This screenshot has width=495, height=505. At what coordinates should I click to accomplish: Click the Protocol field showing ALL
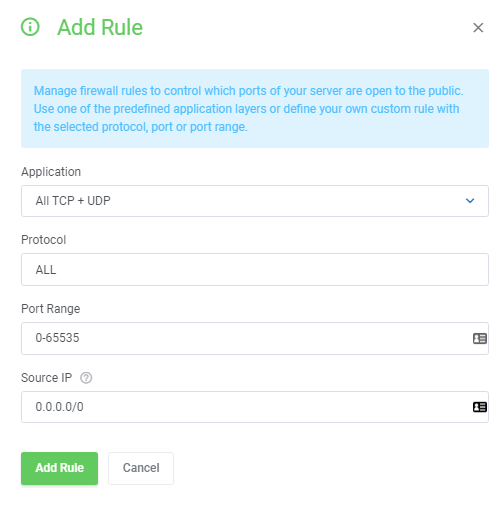click(255, 269)
